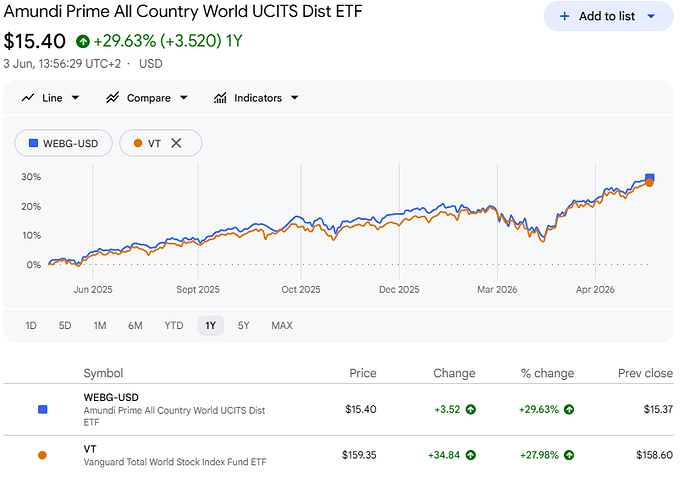Click green up-arrow icon beside +29.63% header

click(x=83, y=41)
